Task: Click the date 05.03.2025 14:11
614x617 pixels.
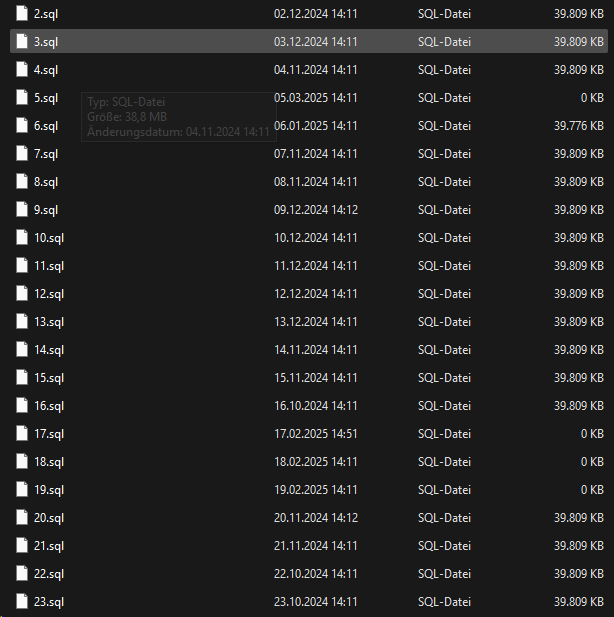Action: [316, 98]
